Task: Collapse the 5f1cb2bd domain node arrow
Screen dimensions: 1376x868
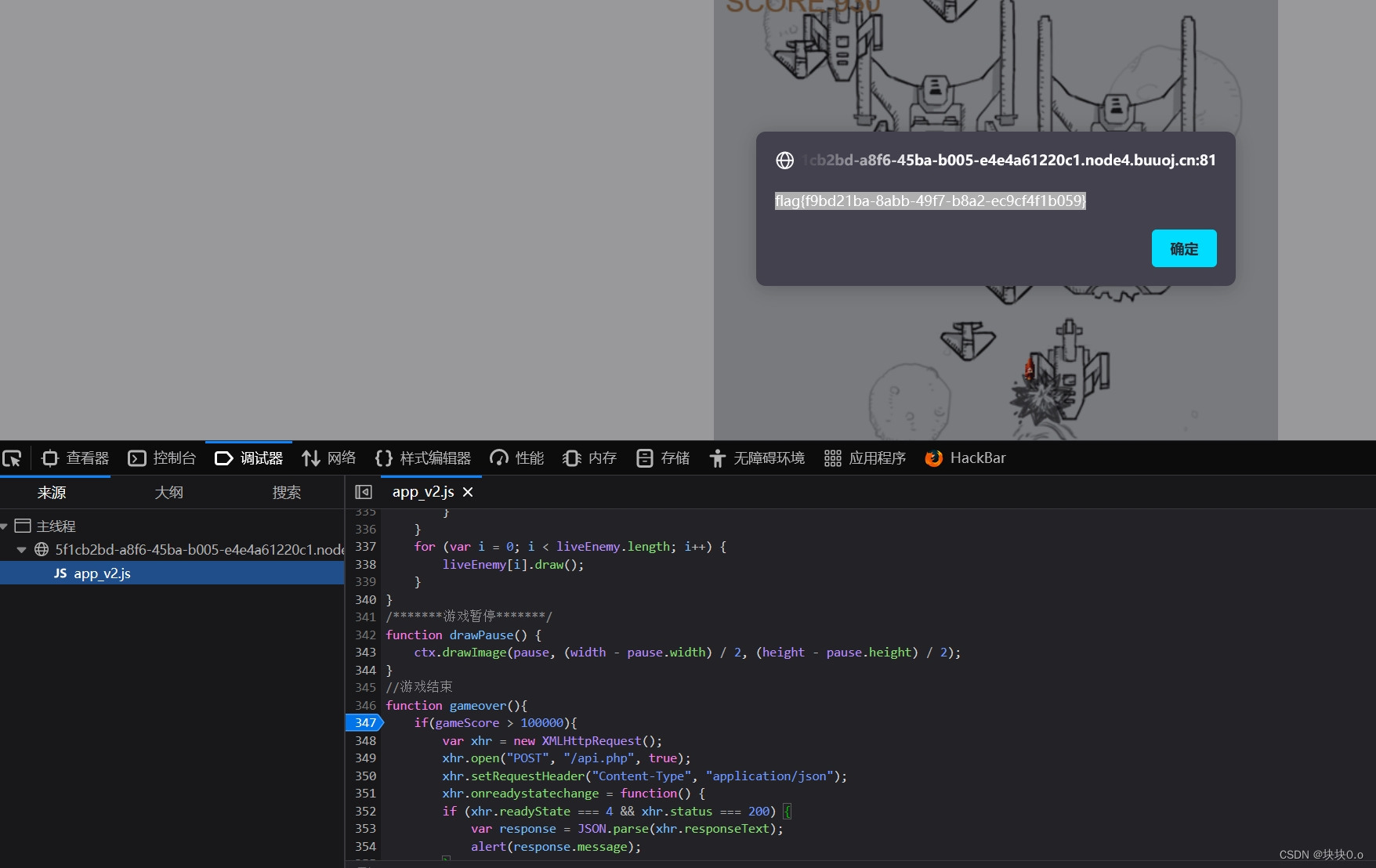Action: click(22, 550)
